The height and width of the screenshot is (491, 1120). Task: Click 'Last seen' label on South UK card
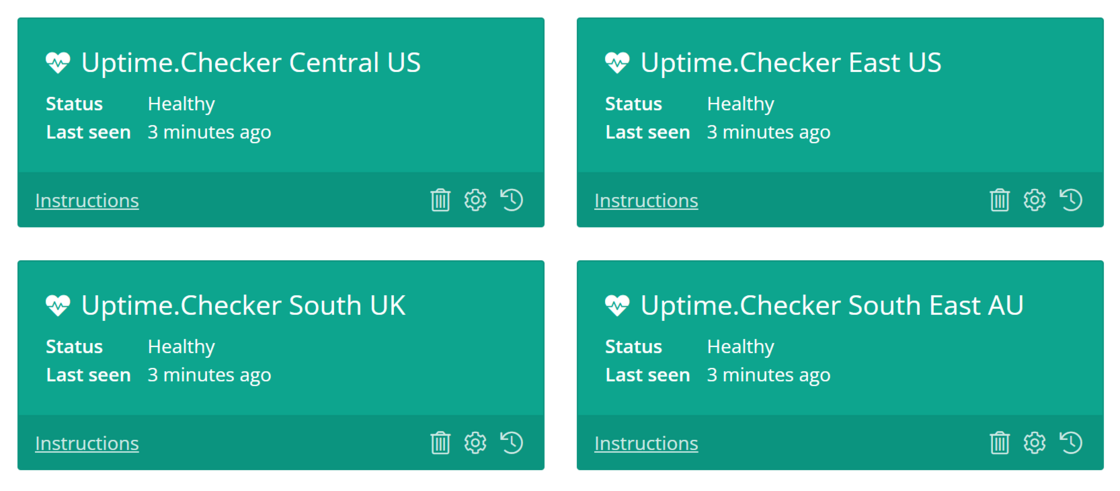89,375
